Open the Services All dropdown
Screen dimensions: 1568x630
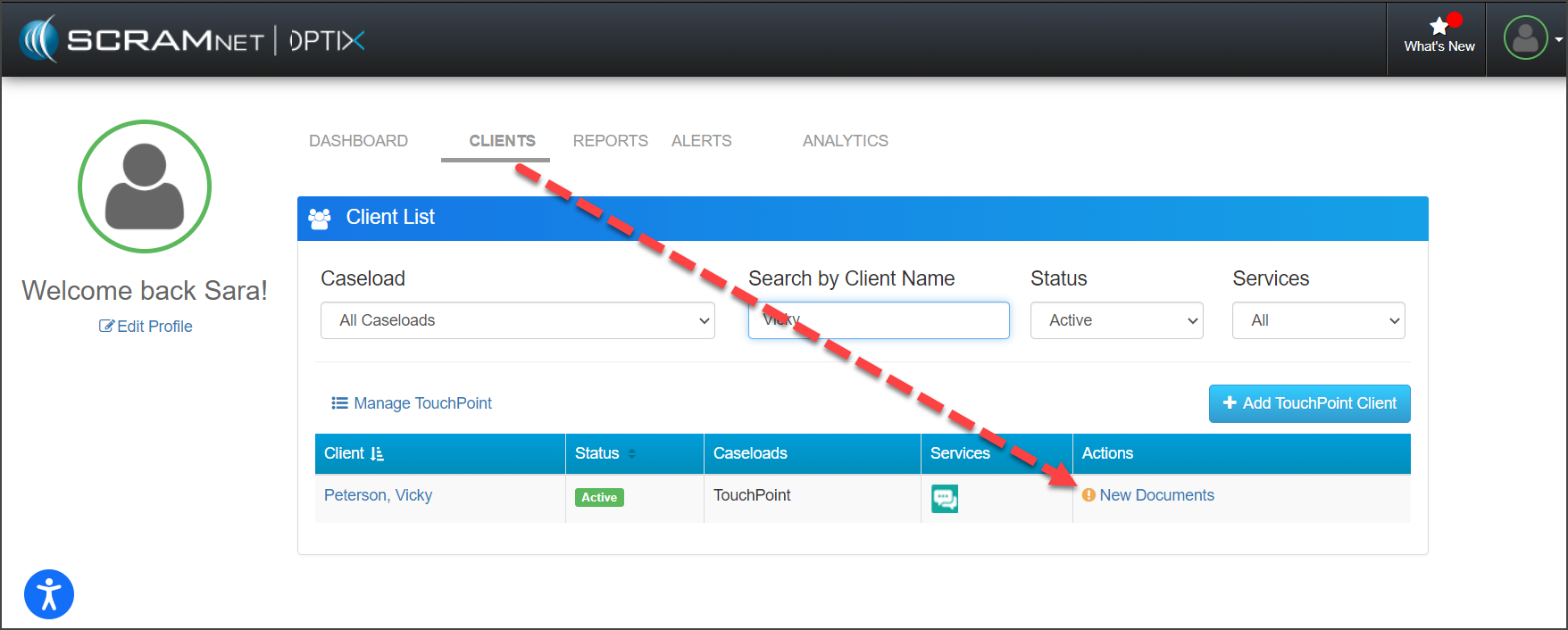[1318, 320]
